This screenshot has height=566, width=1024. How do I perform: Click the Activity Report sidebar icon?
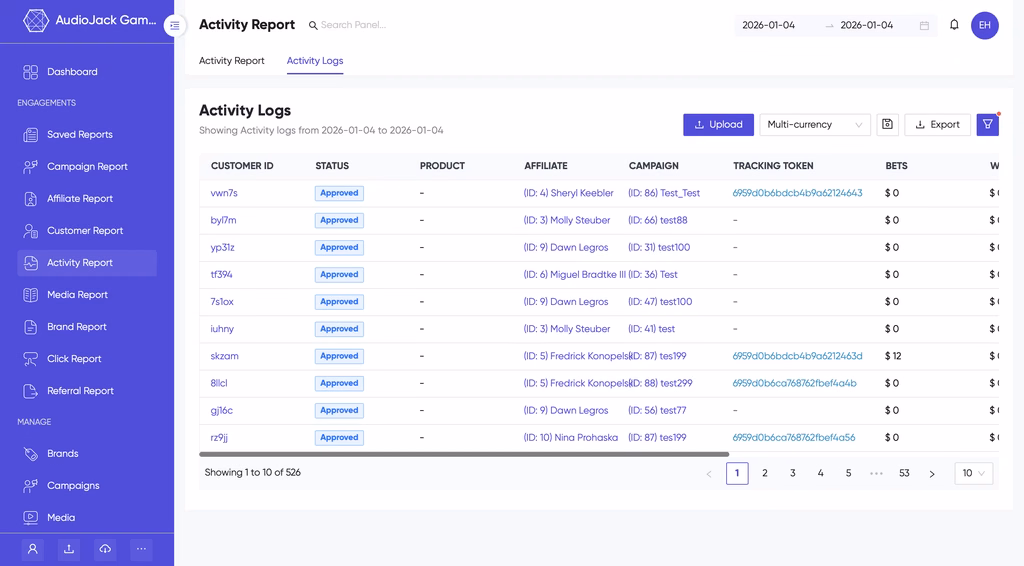31,262
